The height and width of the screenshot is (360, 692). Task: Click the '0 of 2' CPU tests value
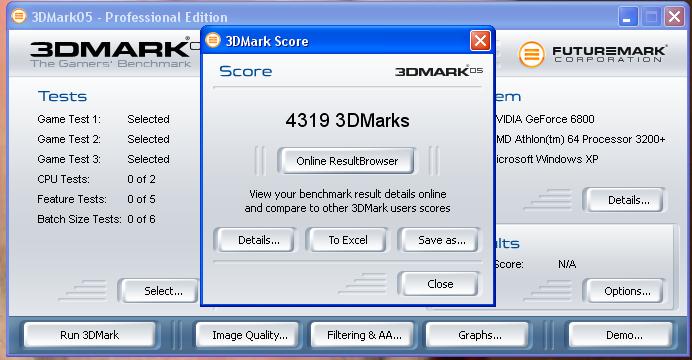[141, 179]
